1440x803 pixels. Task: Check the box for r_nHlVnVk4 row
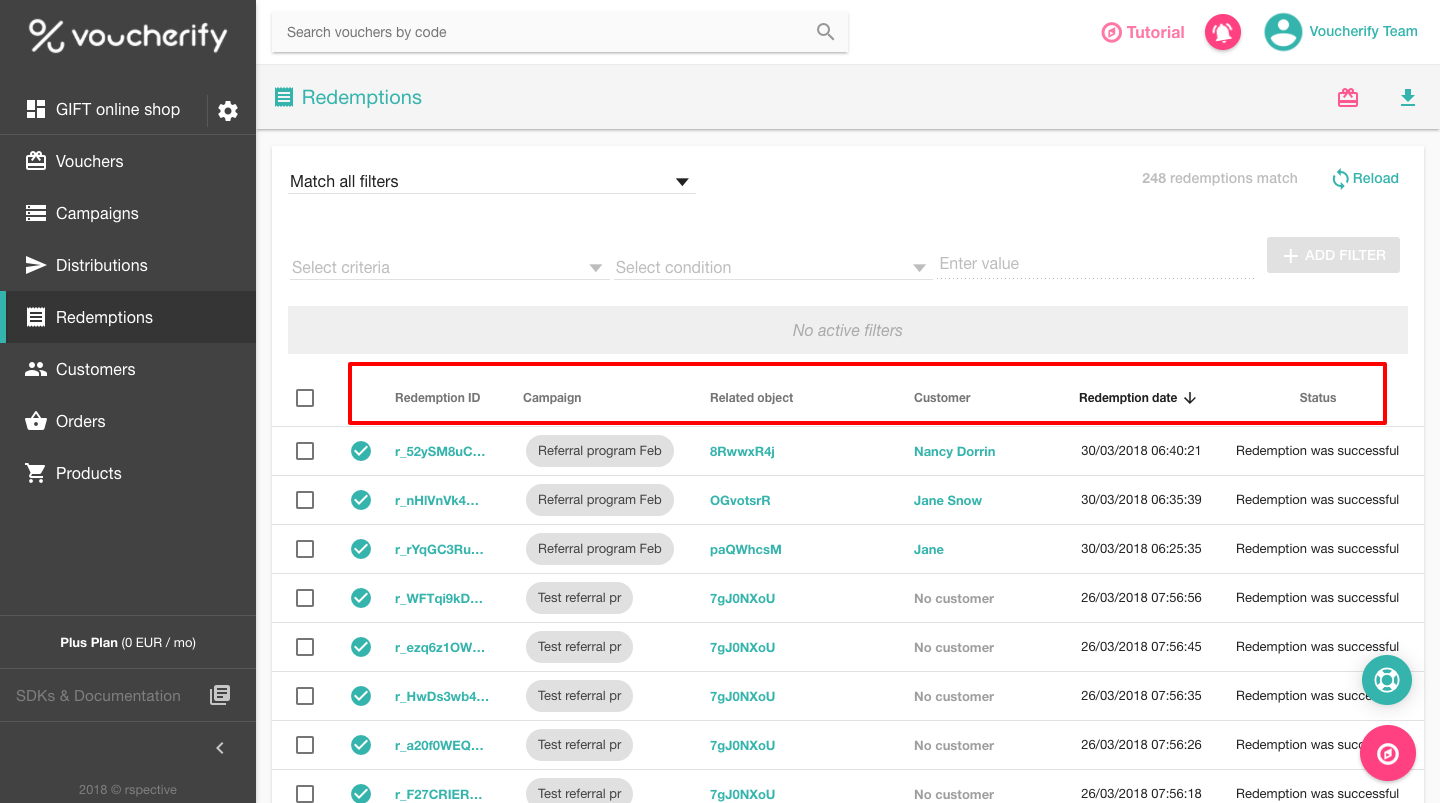click(305, 500)
